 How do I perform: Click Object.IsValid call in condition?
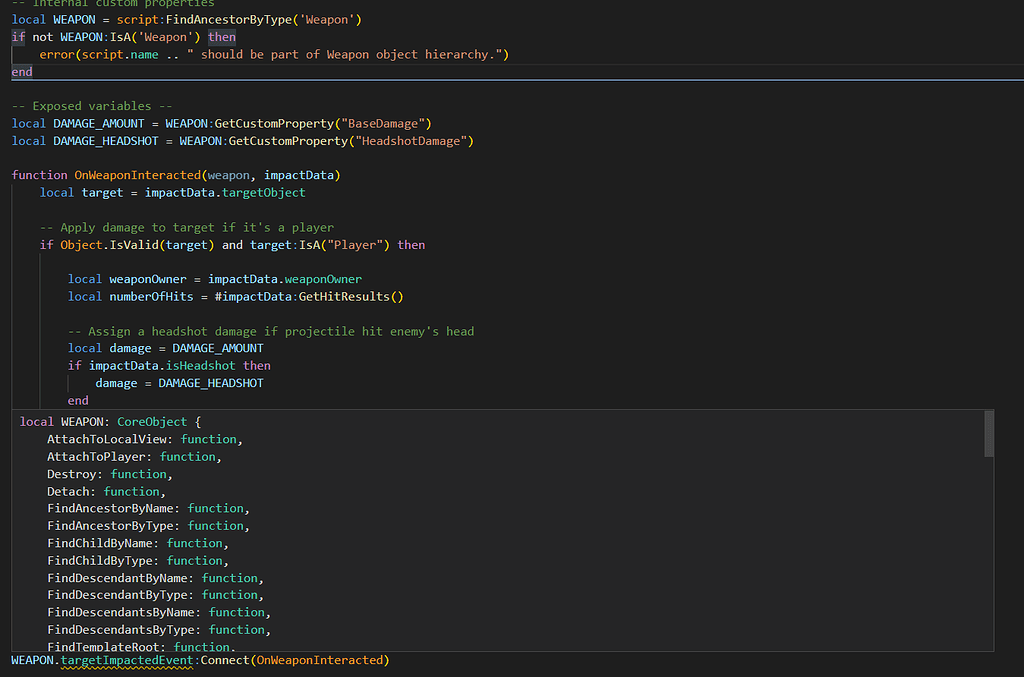coord(110,245)
